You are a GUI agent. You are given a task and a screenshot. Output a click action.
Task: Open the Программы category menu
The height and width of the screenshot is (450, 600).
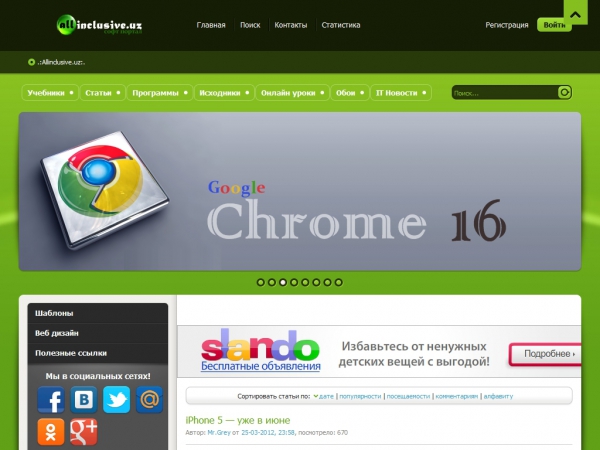tap(160, 93)
